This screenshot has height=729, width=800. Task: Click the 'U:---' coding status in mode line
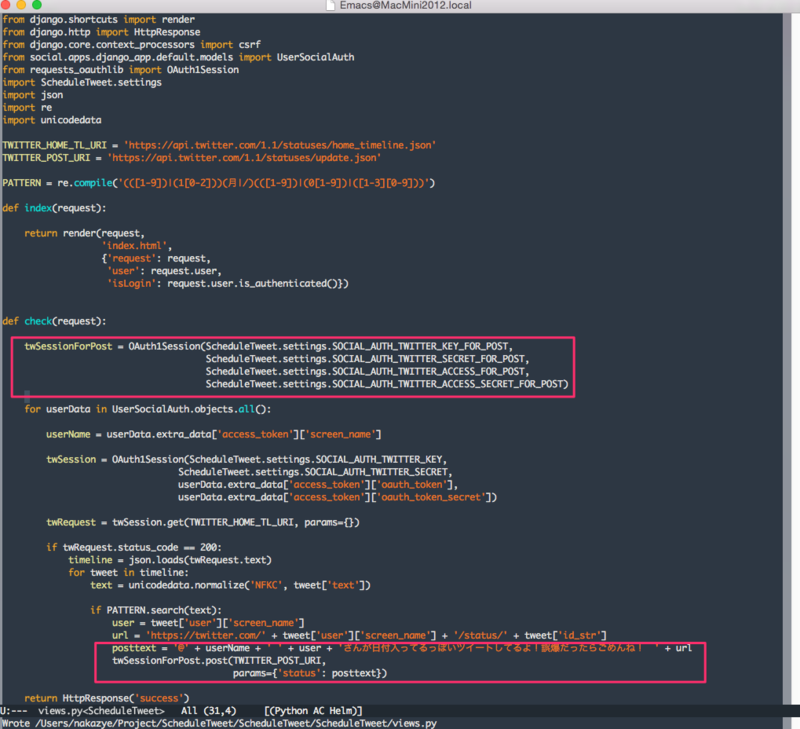[x=14, y=711]
